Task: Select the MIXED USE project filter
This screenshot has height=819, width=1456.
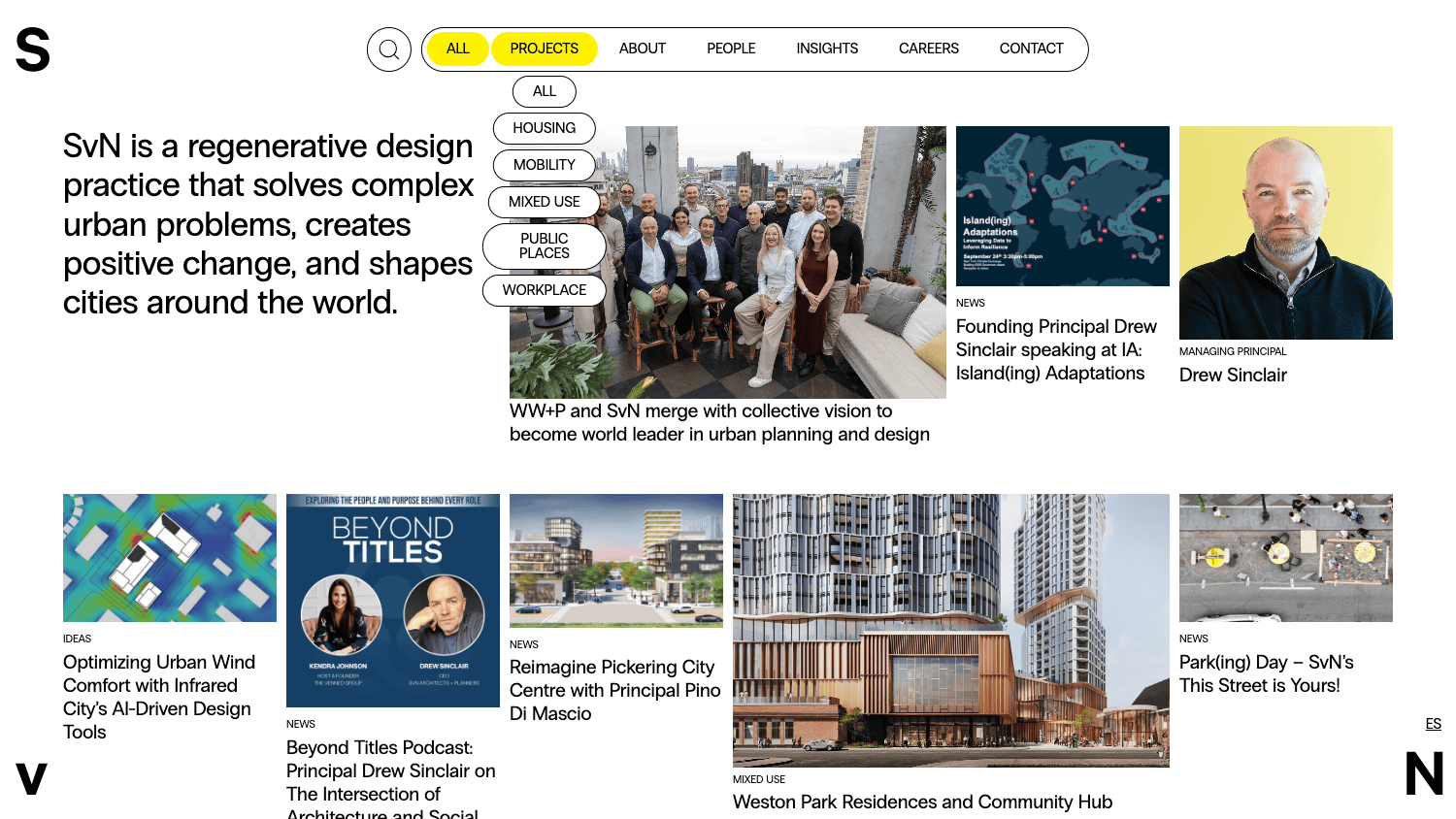Action: (545, 202)
